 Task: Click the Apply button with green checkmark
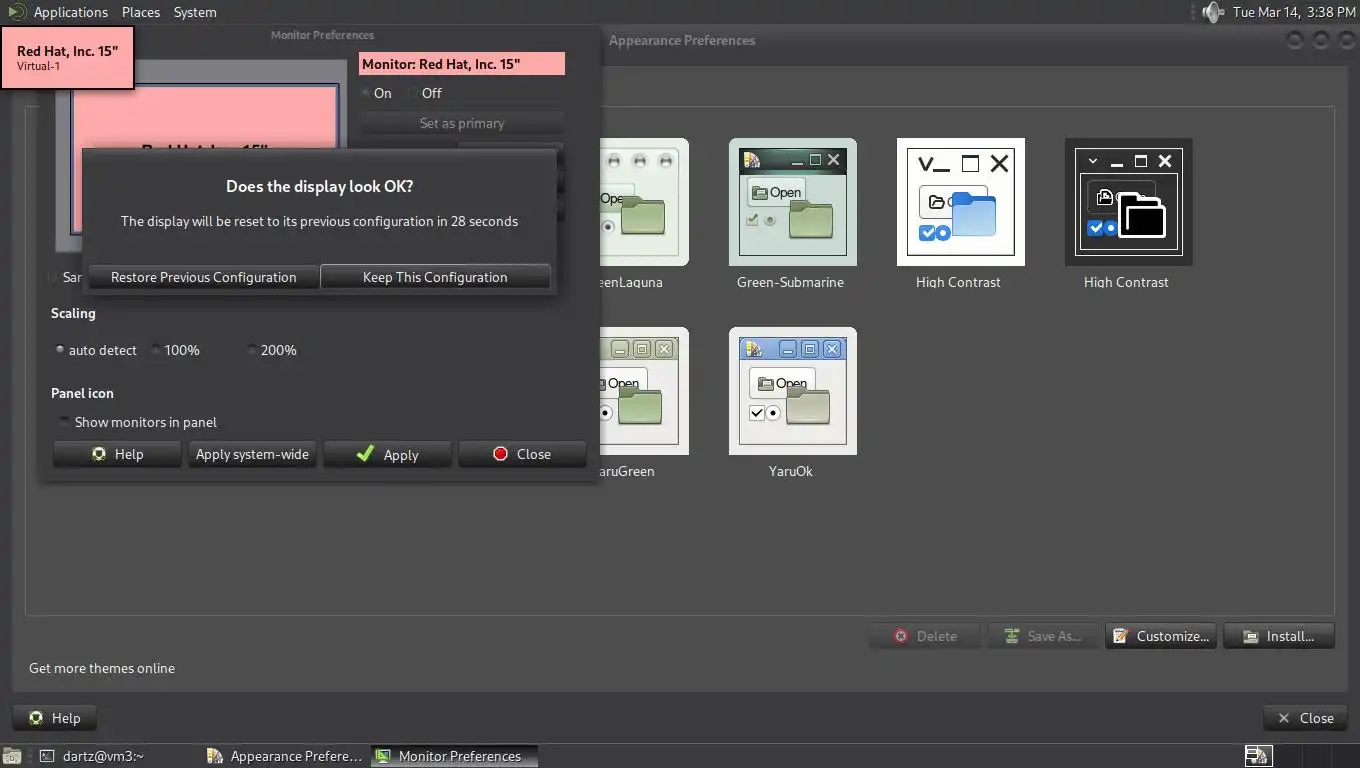(387, 454)
